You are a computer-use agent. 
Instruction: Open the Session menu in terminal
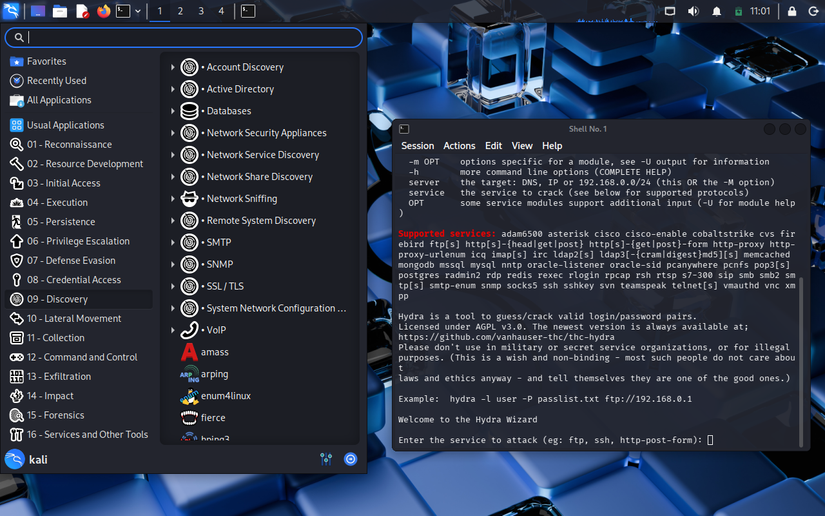tap(417, 146)
